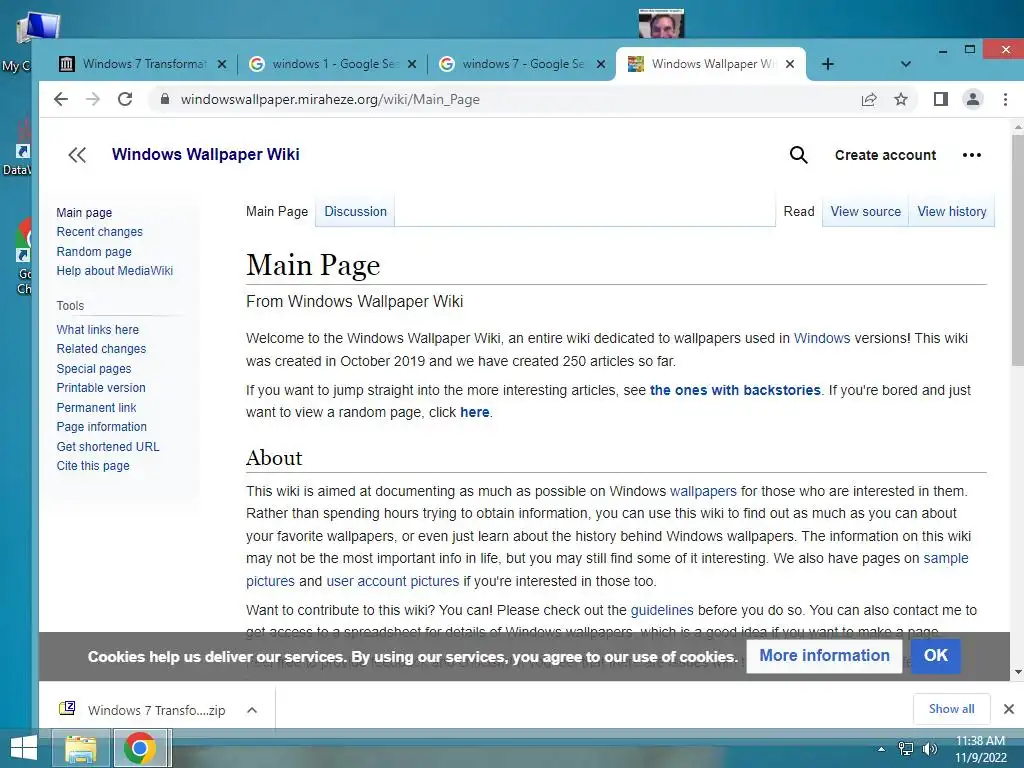The image size is (1024, 768).
Task: Open What links here
Action: click(x=97, y=330)
